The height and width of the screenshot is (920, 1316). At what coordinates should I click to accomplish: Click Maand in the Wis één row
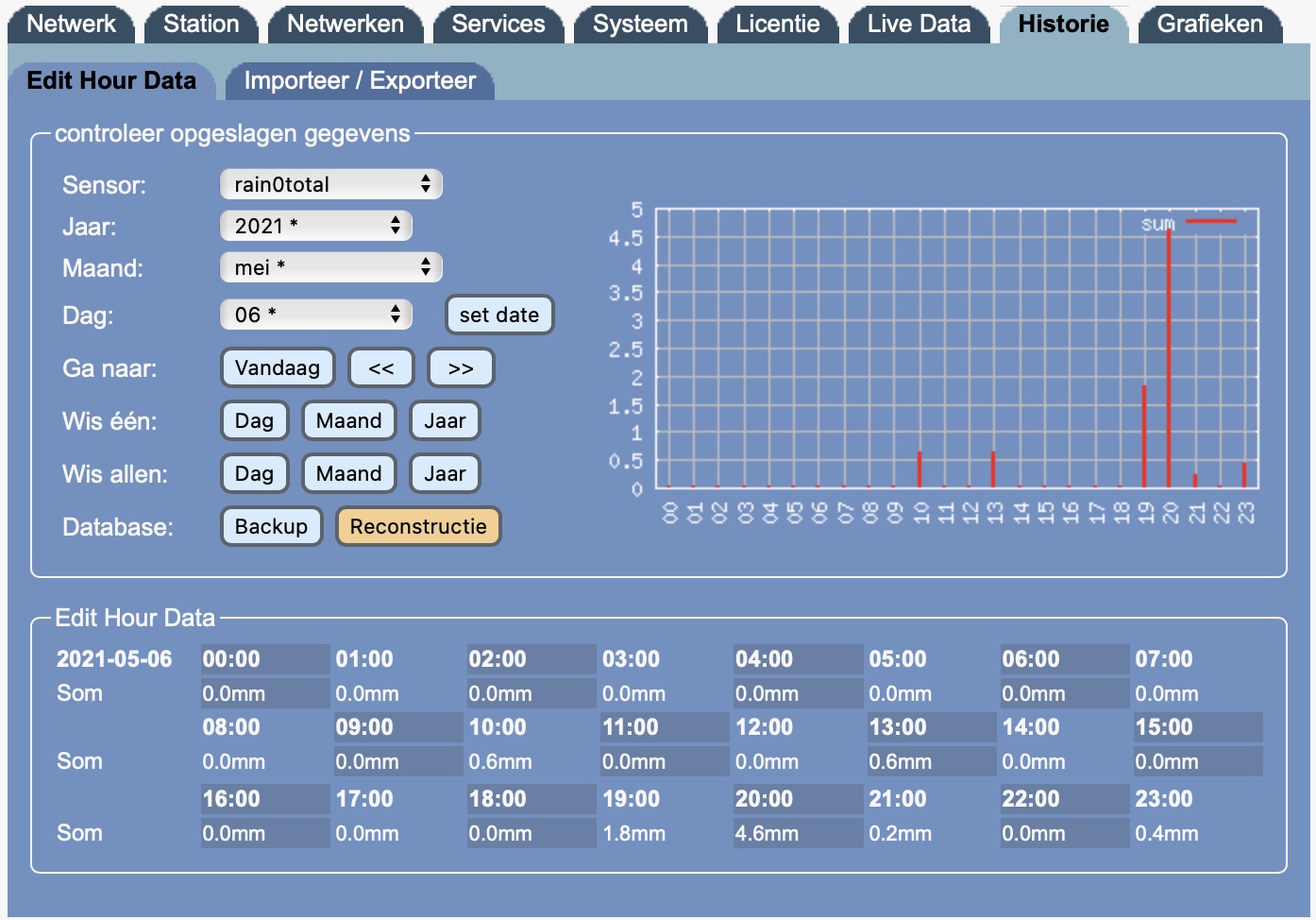coord(349,420)
